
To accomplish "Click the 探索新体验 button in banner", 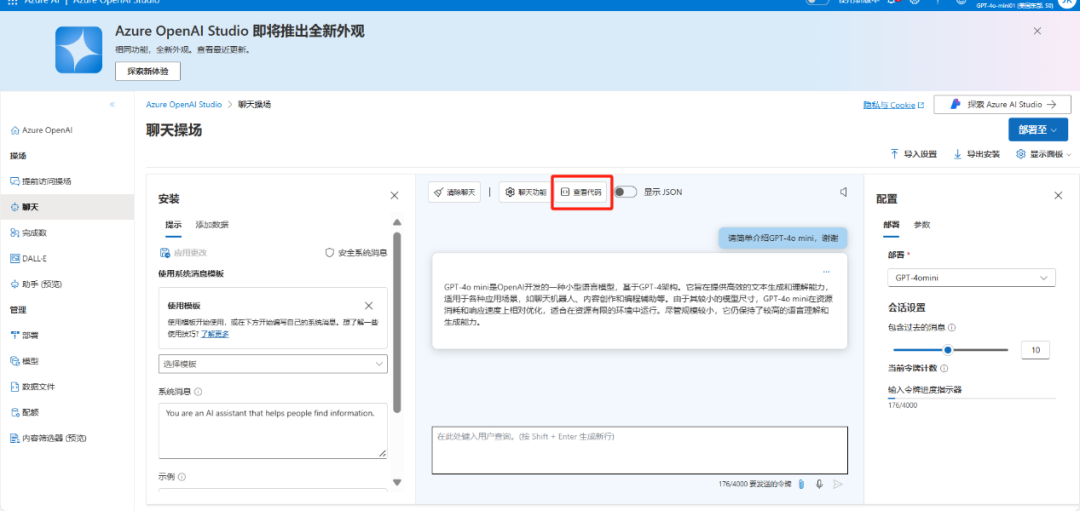I will (148, 71).
